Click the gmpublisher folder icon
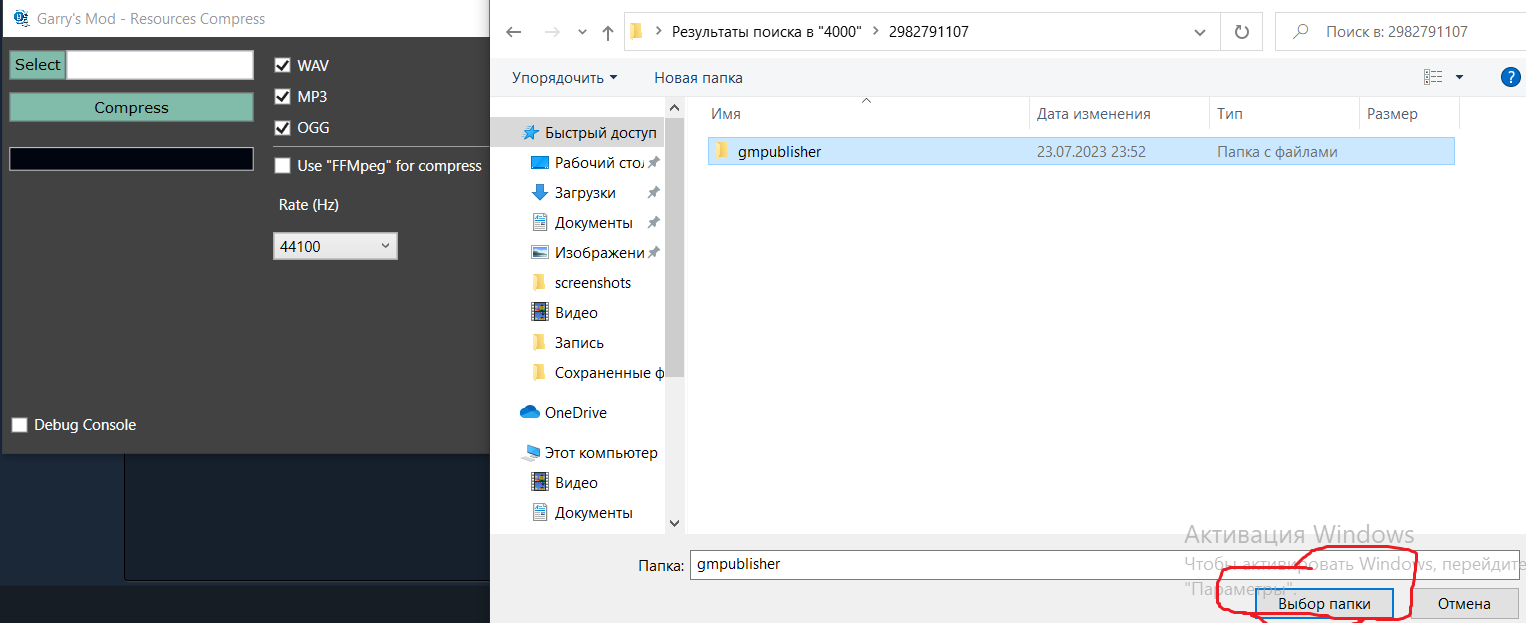 722,152
